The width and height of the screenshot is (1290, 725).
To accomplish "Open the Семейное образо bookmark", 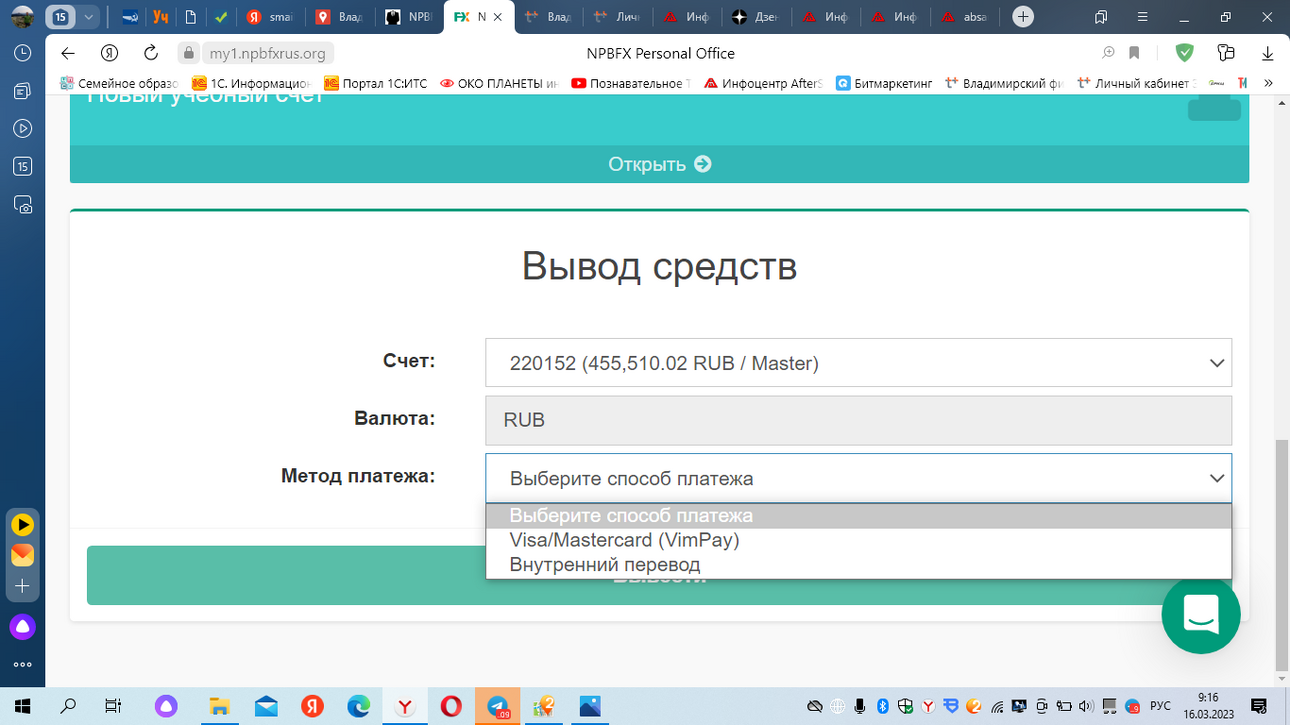I will [119, 84].
